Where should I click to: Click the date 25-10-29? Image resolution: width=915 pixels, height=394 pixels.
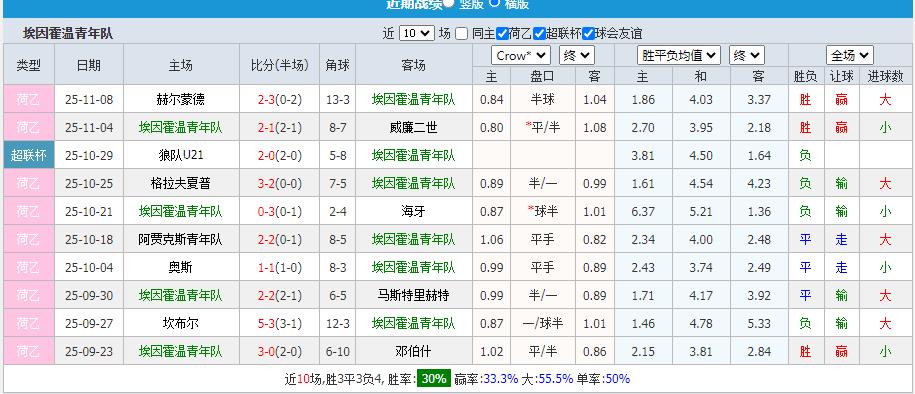point(89,155)
